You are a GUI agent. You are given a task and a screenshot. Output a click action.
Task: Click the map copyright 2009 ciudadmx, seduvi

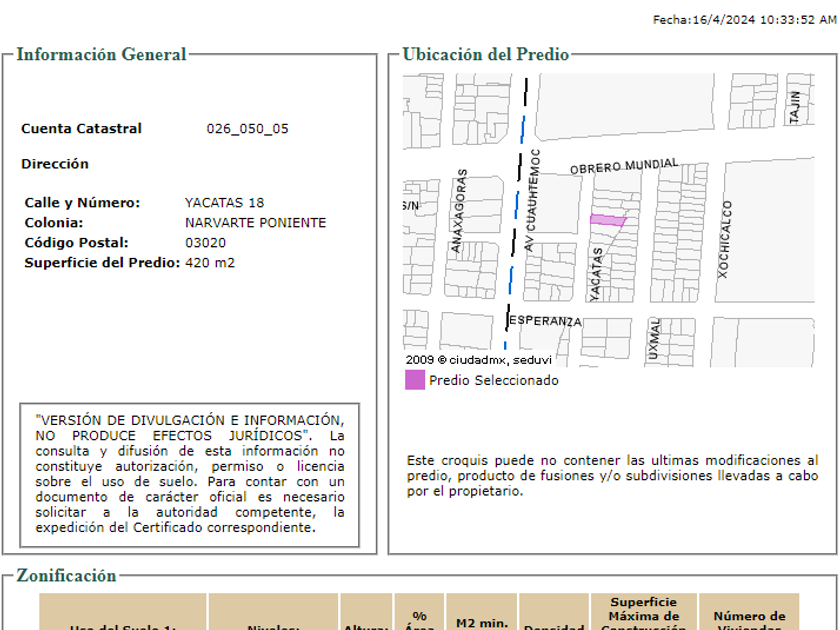click(x=478, y=360)
